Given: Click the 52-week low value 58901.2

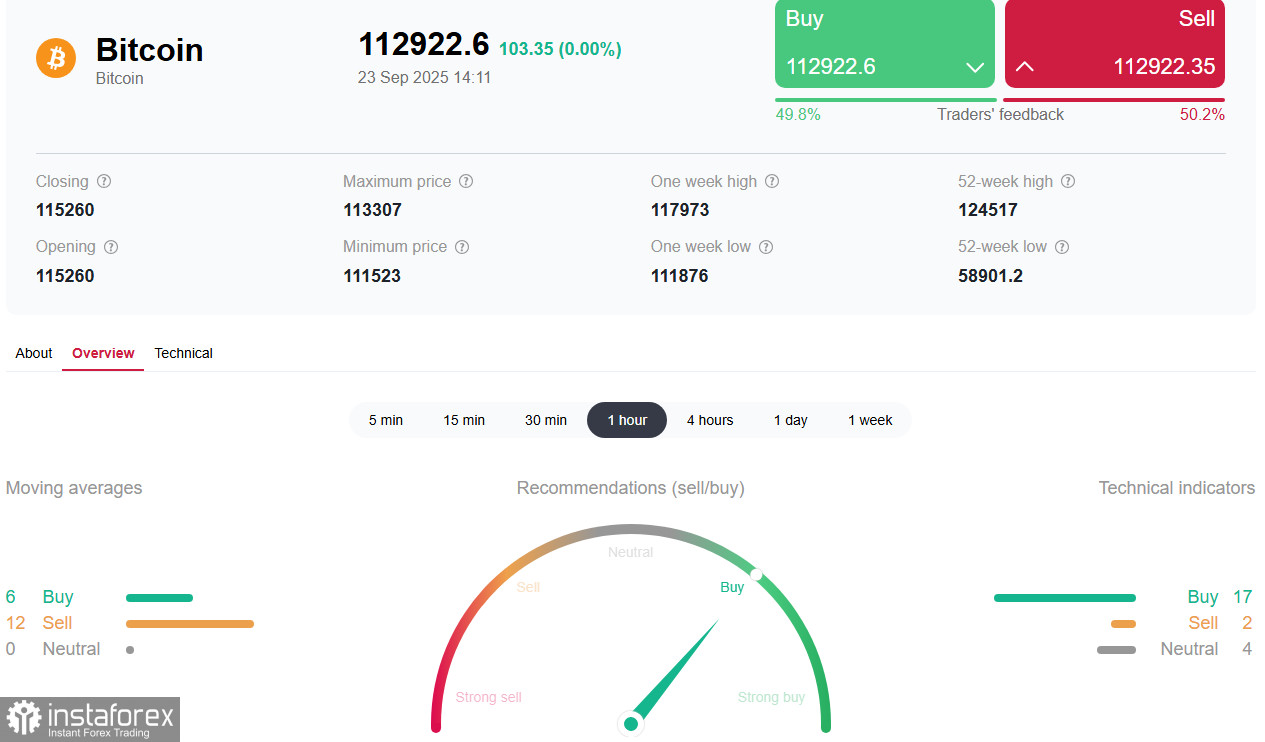Looking at the screenshot, I should pos(991,275).
